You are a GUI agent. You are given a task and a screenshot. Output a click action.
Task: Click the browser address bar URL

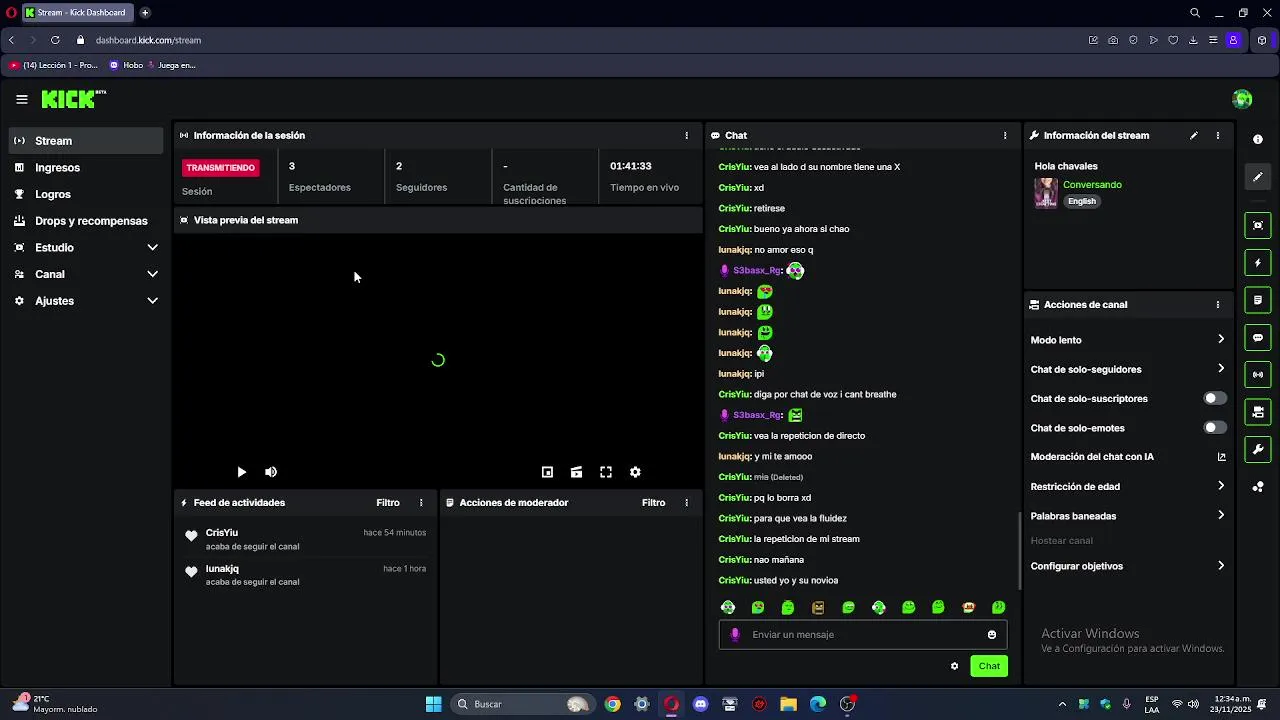pyautogui.click(x=148, y=40)
